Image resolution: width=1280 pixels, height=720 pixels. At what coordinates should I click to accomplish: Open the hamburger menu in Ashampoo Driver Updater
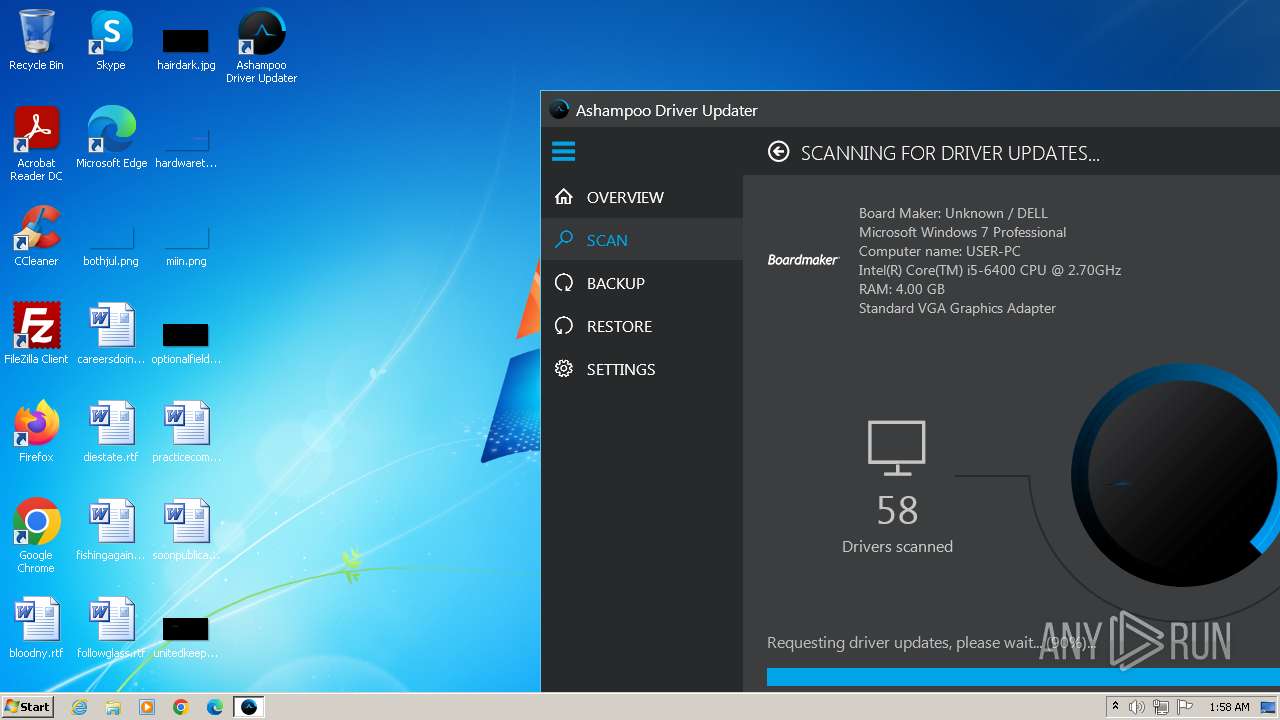click(x=563, y=152)
